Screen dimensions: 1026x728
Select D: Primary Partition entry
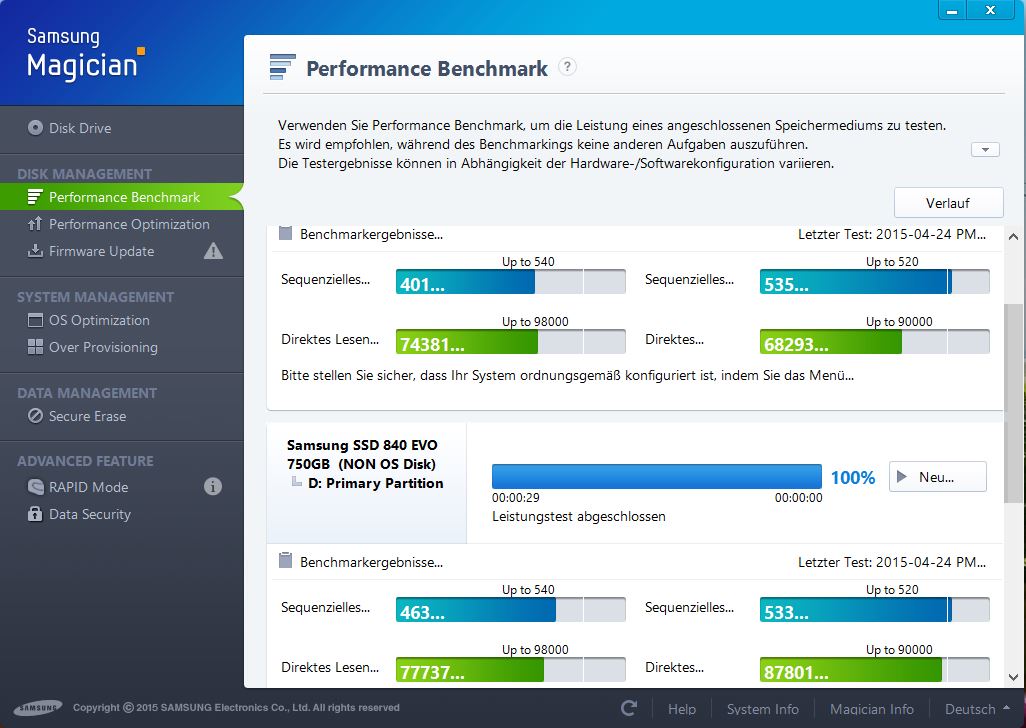pos(376,483)
